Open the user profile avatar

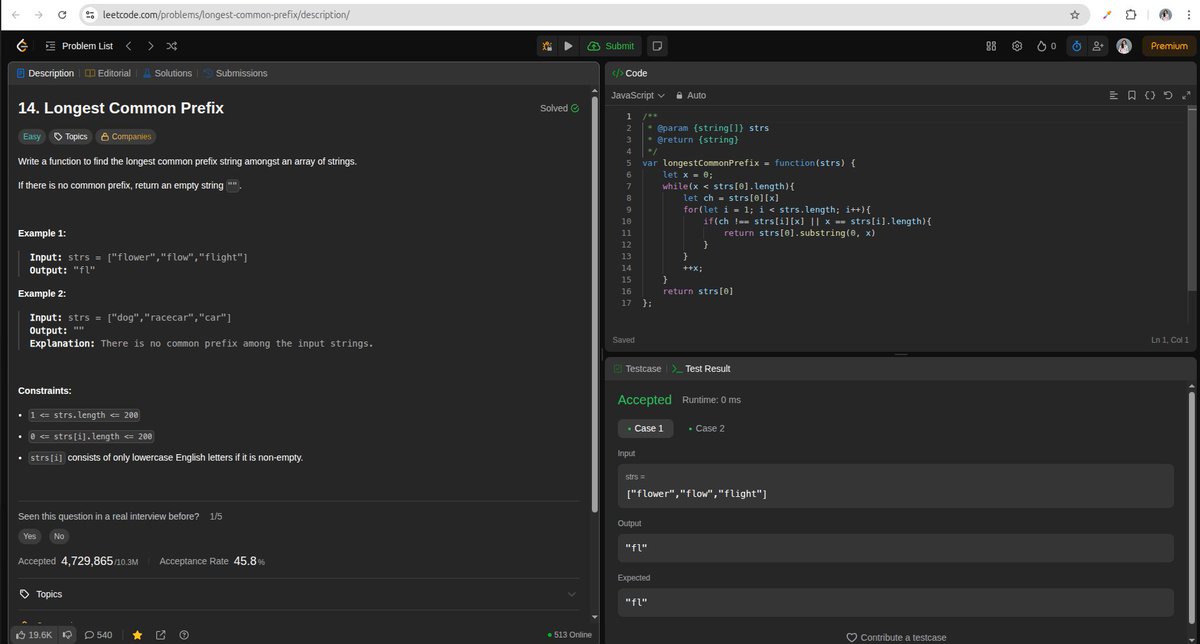click(1125, 46)
